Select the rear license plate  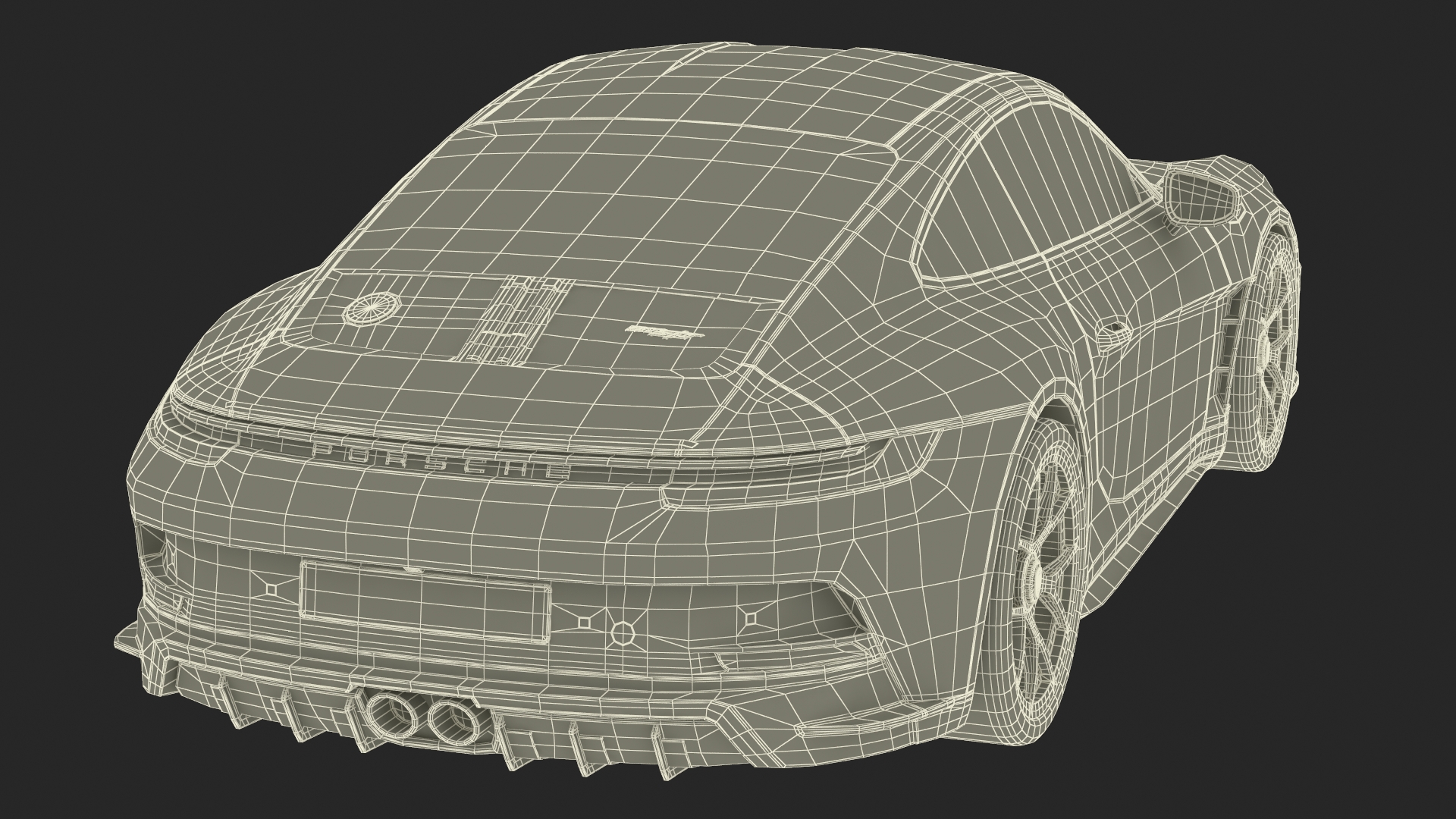coord(425,601)
